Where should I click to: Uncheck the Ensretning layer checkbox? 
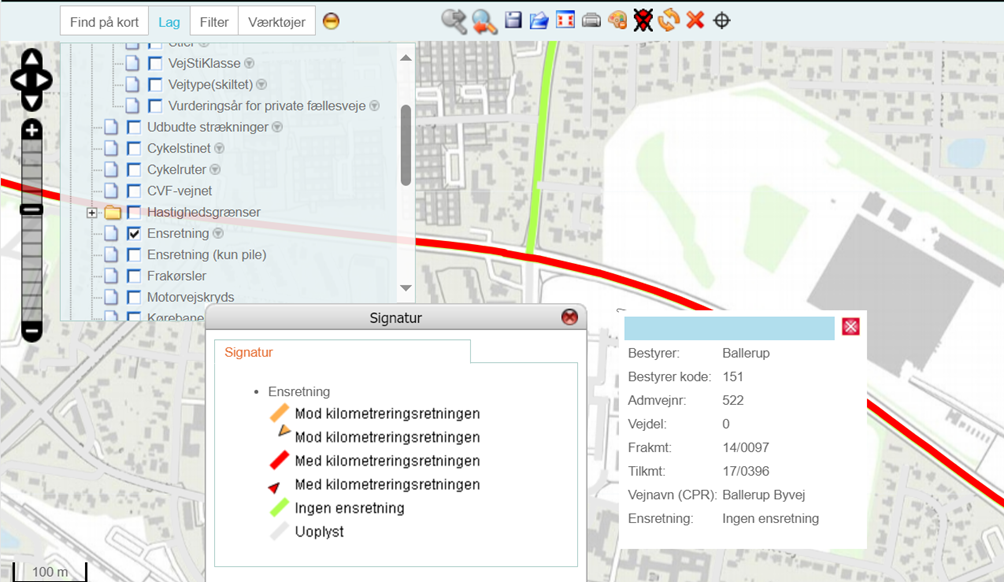pos(134,233)
